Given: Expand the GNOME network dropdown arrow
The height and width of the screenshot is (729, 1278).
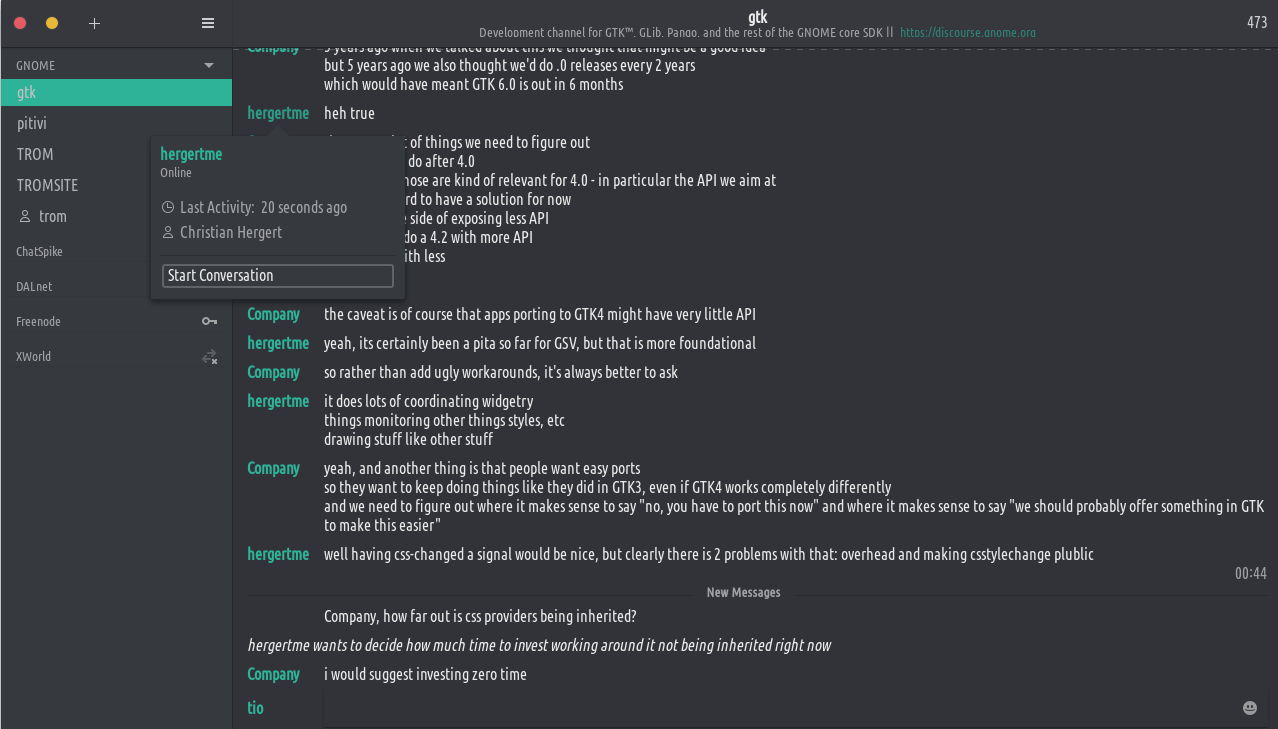Looking at the screenshot, I should coord(209,66).
